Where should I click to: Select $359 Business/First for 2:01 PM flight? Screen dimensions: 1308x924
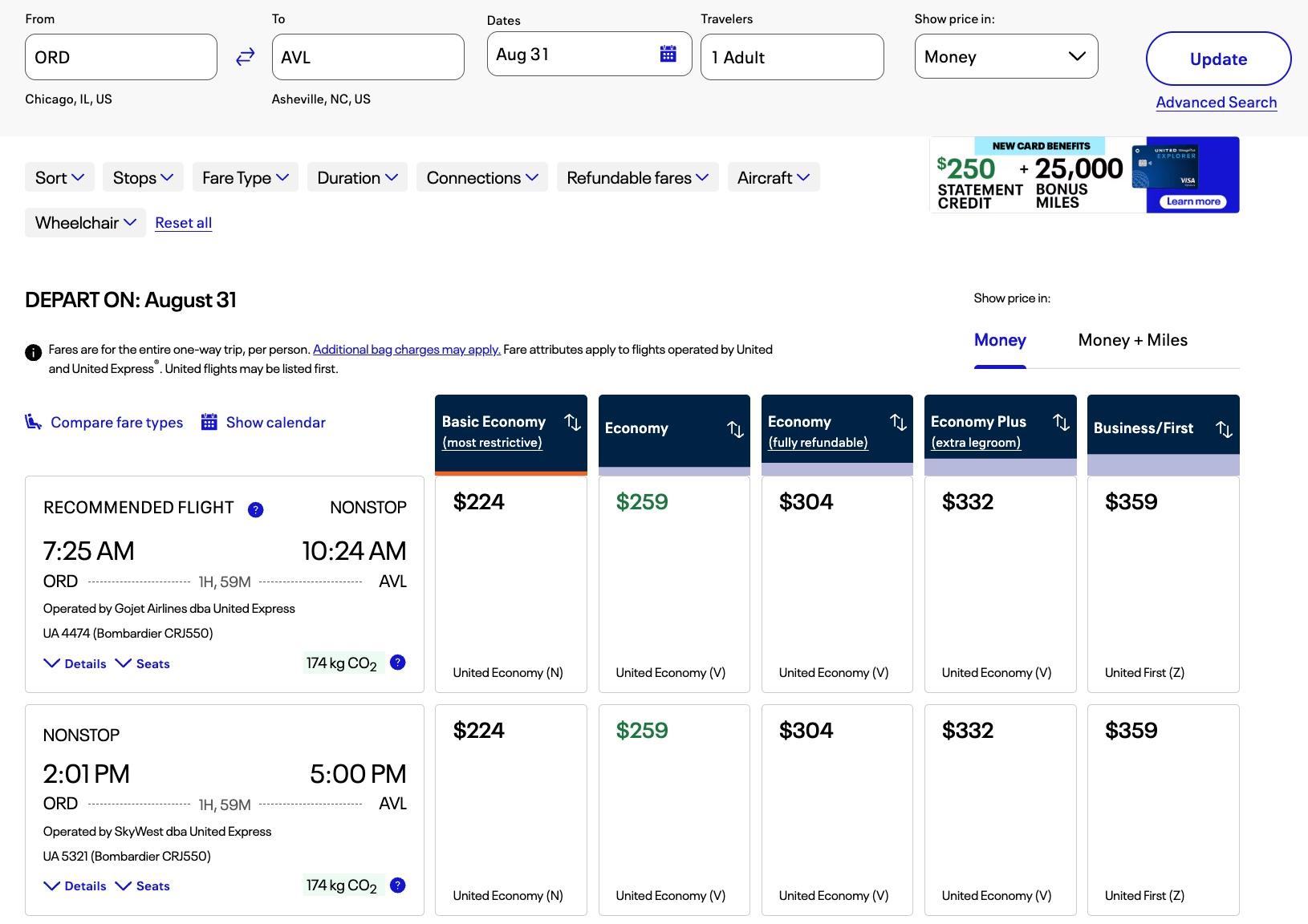[x=1163, y=810]
